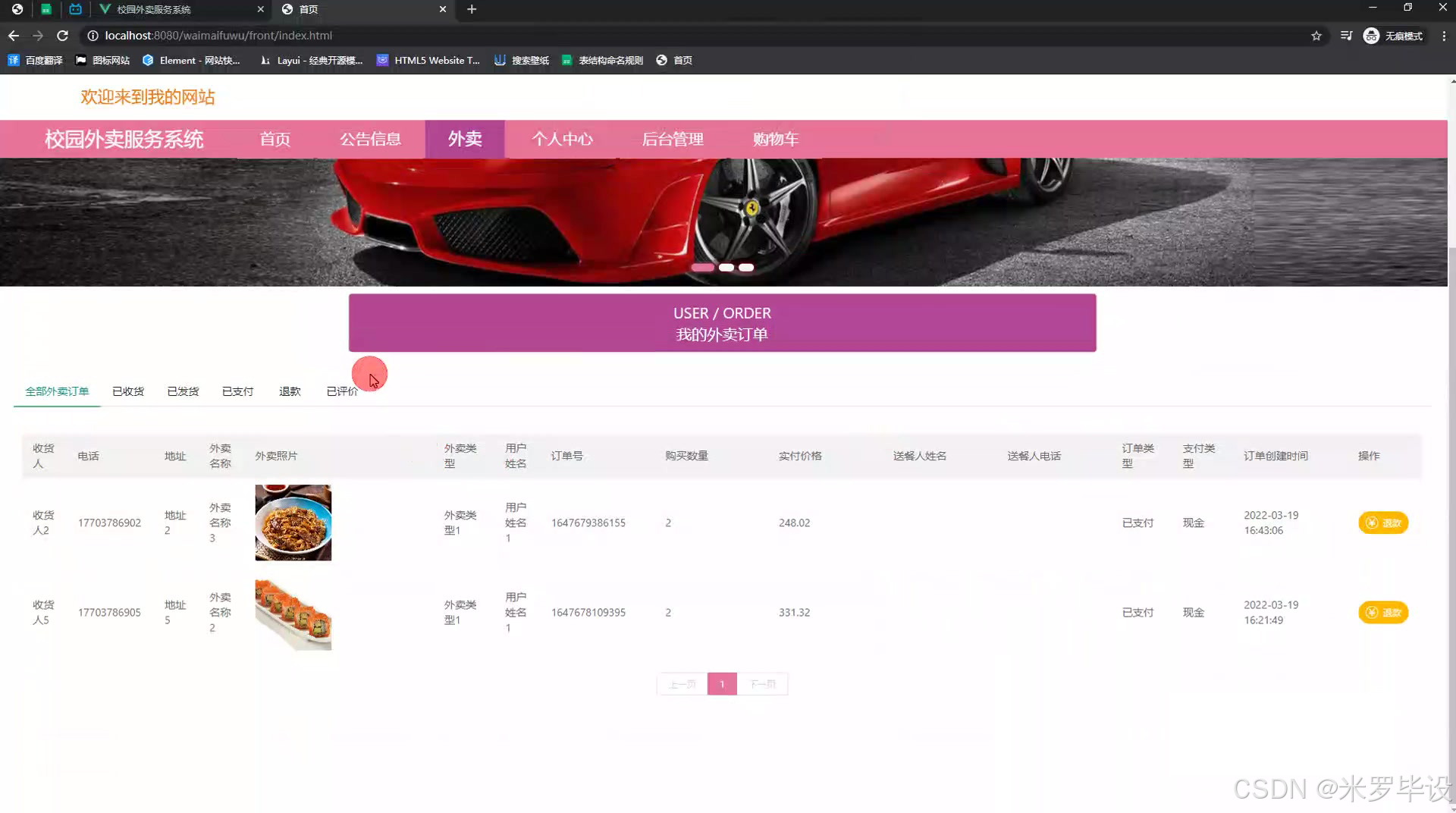Click the 实付价格 column header
The image size is (1456, 813).
[800, 456]
